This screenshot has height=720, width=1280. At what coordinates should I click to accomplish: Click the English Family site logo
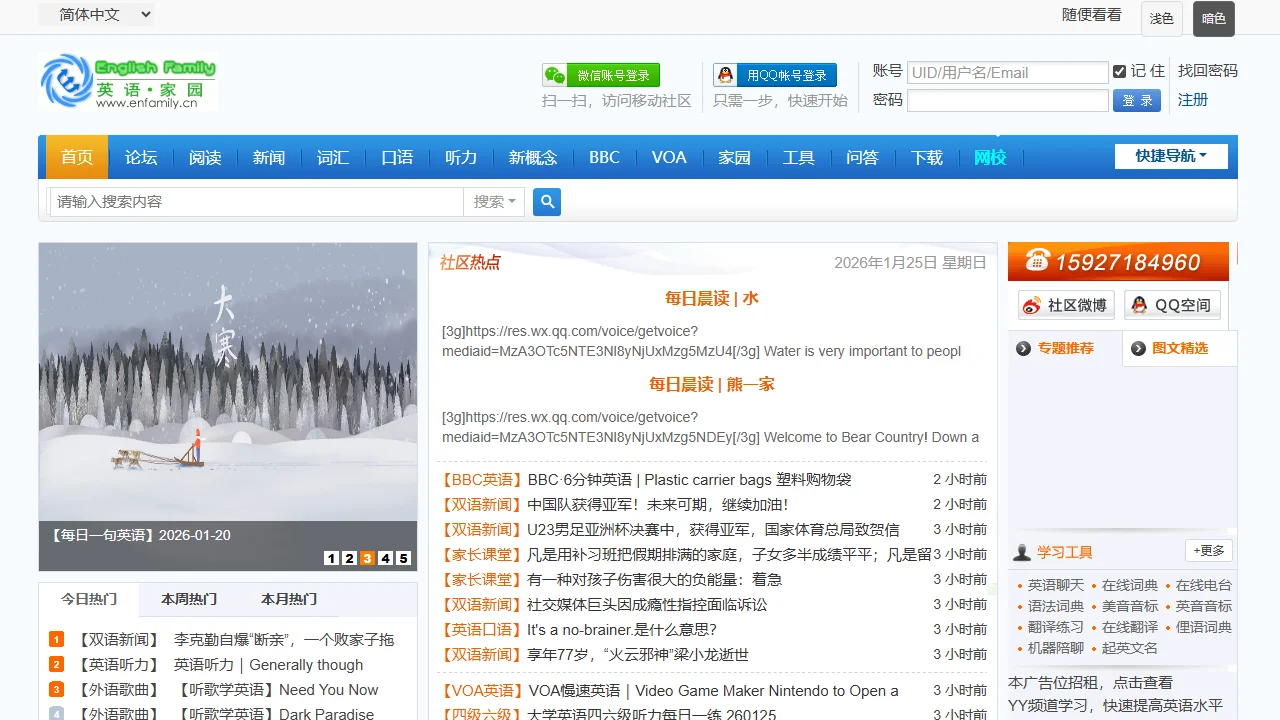point(128,82)
